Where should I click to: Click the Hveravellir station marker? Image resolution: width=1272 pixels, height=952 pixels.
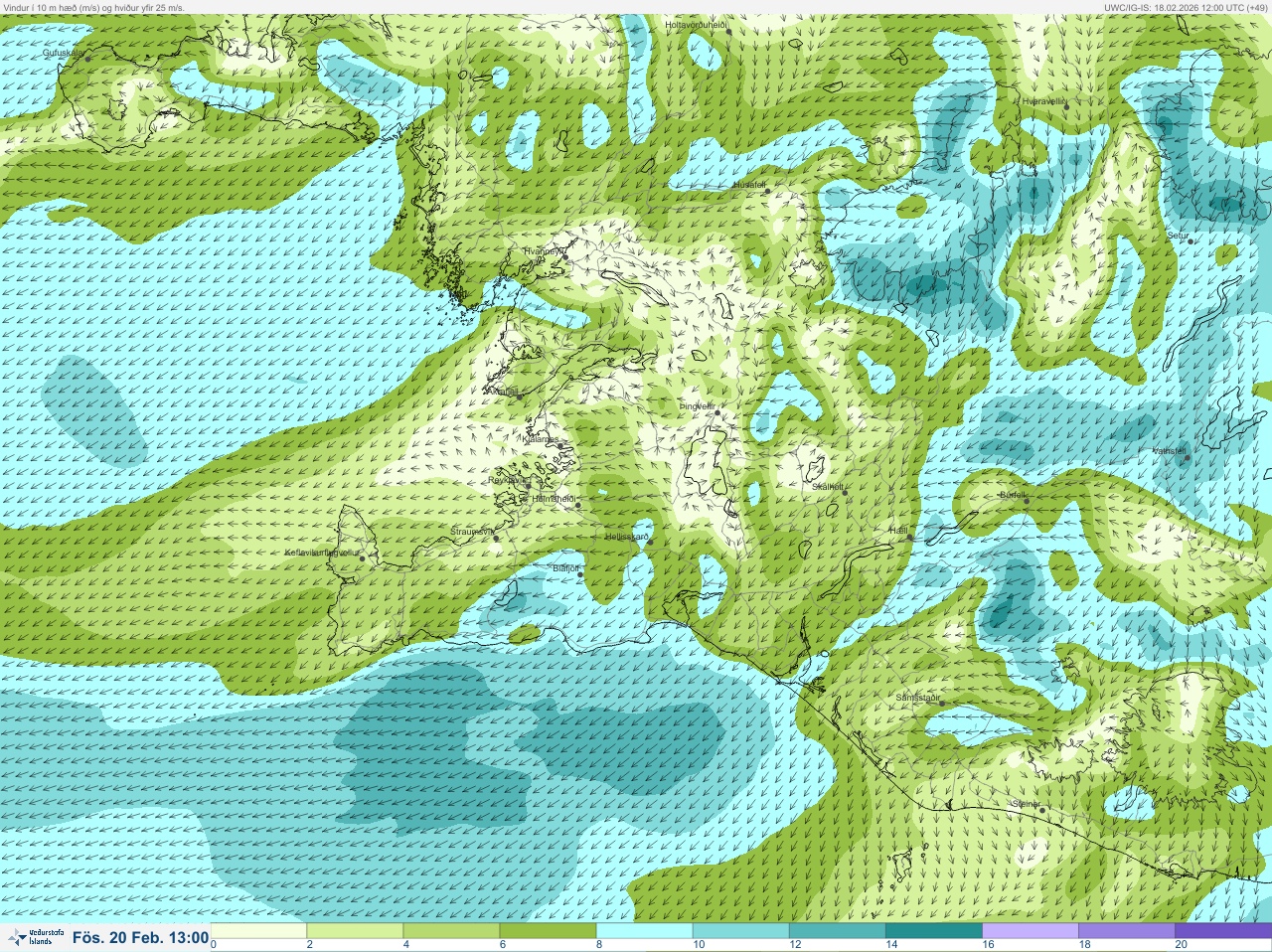pyautogui.click(x=1065, y=105)
